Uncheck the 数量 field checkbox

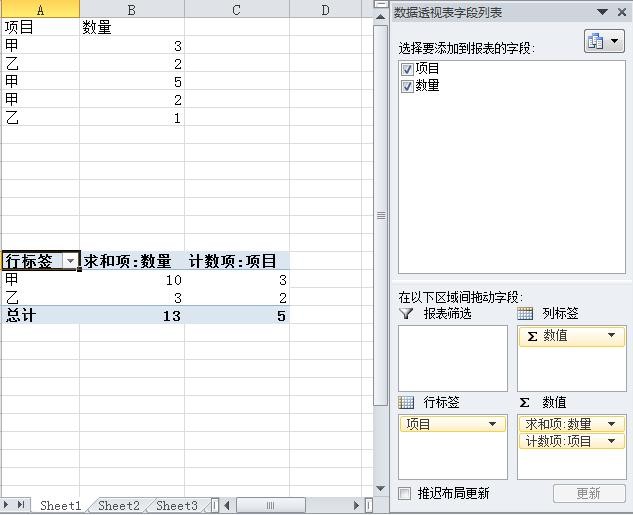tap(407, 86)
